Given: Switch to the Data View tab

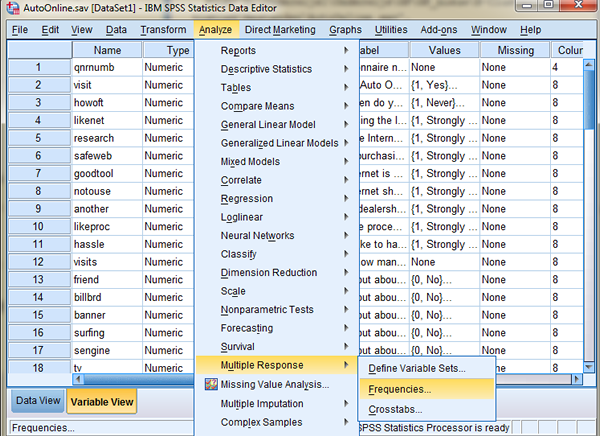Looking at the screenshot, I should pos(38,400).
